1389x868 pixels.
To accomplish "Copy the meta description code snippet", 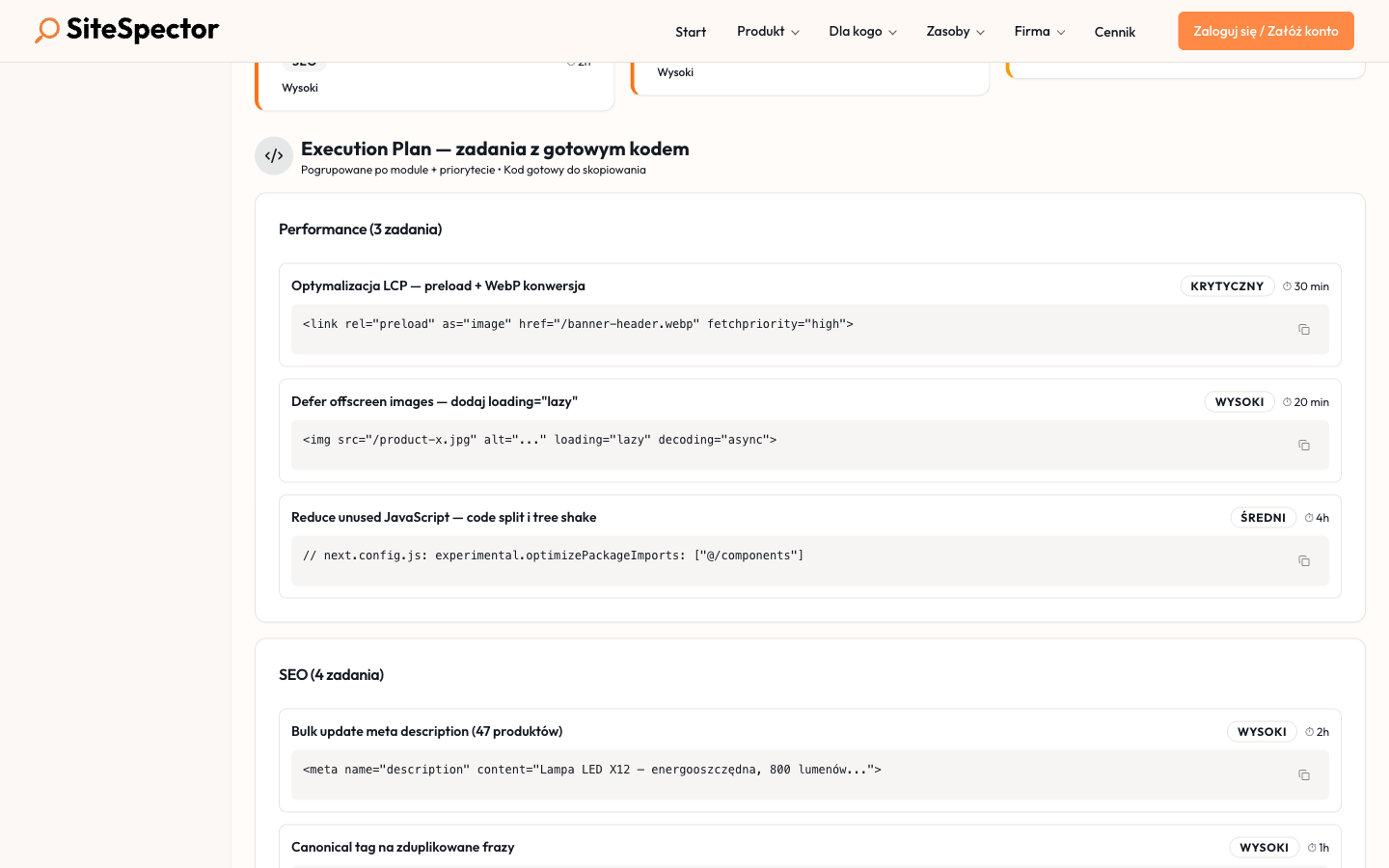I will coord(1304,774).
